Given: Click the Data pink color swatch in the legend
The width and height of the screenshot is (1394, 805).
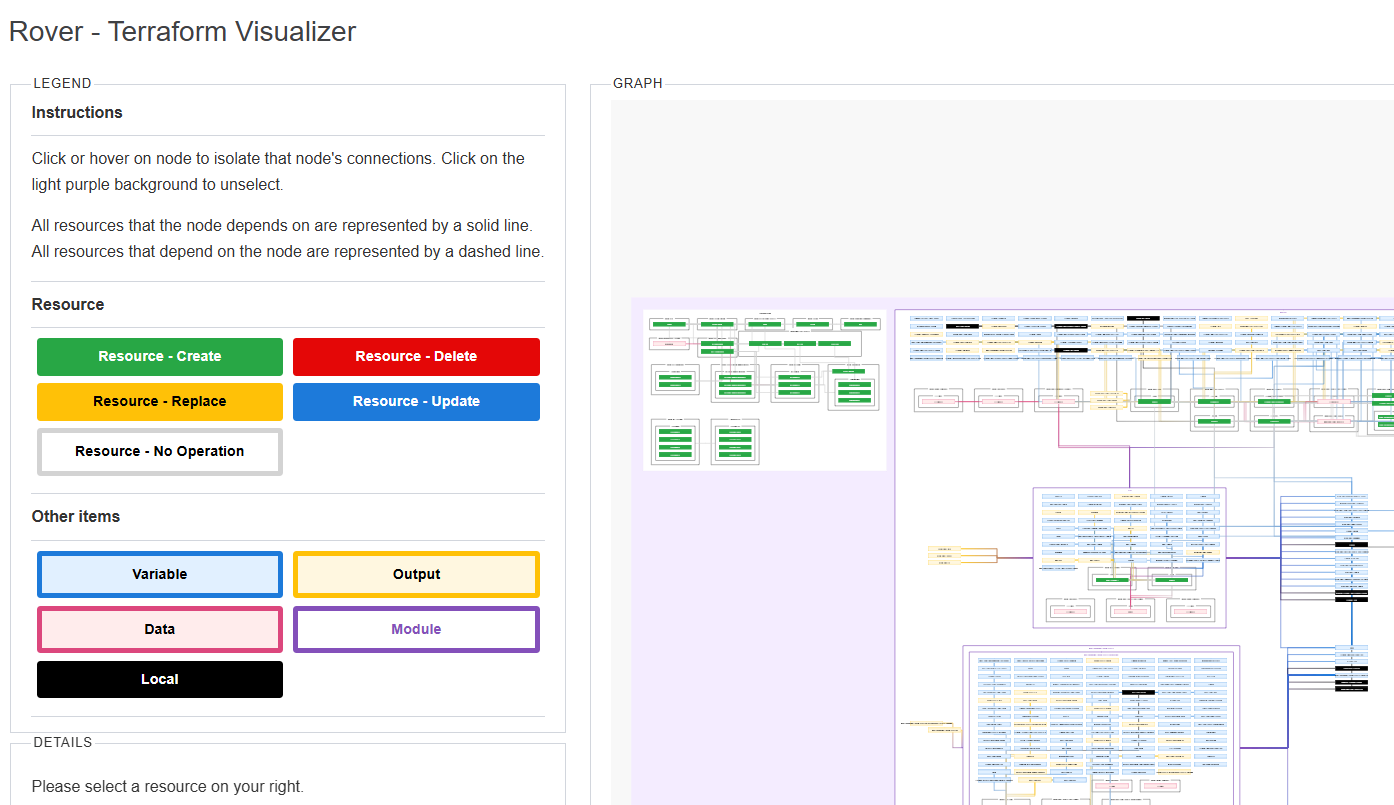Looking at the screenshot, I should [159, 629].
